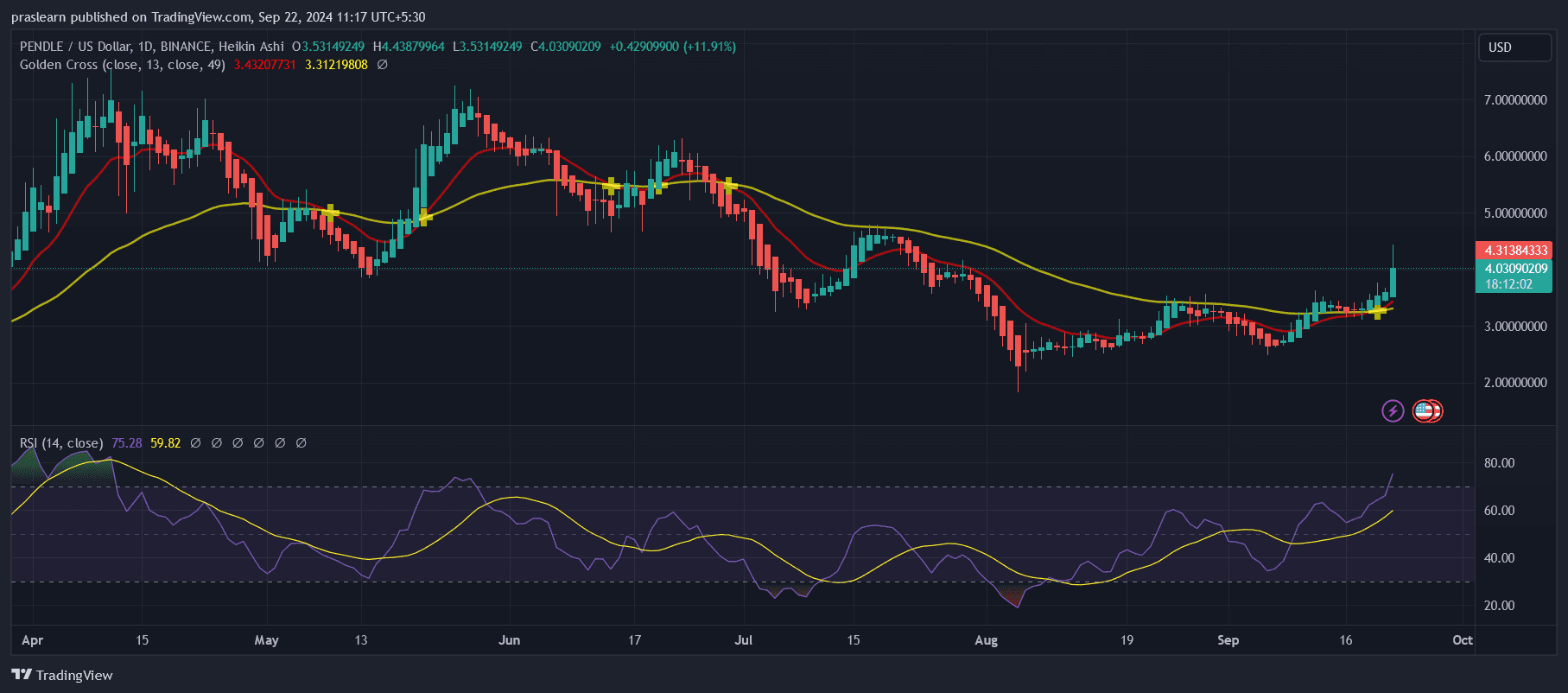Click the 6.00000000 price axis label
This screenshot has height=693, width=1568.
pos(1515,156)
